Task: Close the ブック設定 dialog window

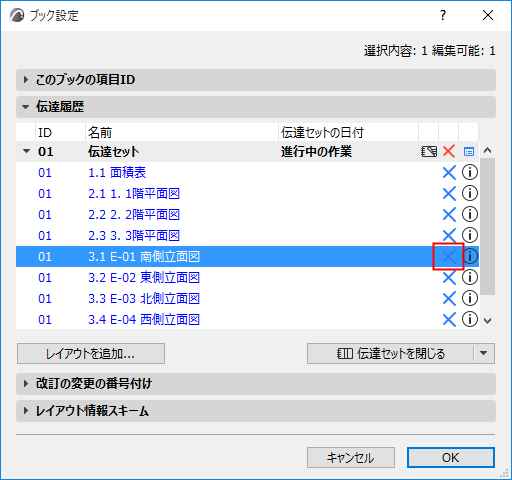Action: (488, 15)
